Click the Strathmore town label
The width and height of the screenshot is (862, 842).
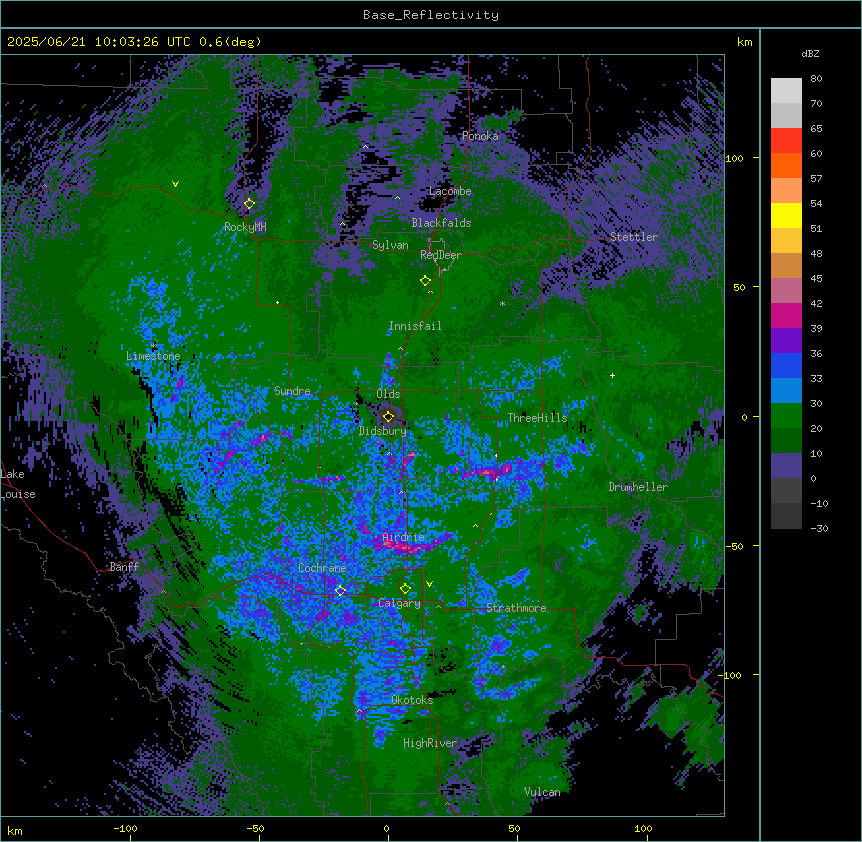point(516,608)
